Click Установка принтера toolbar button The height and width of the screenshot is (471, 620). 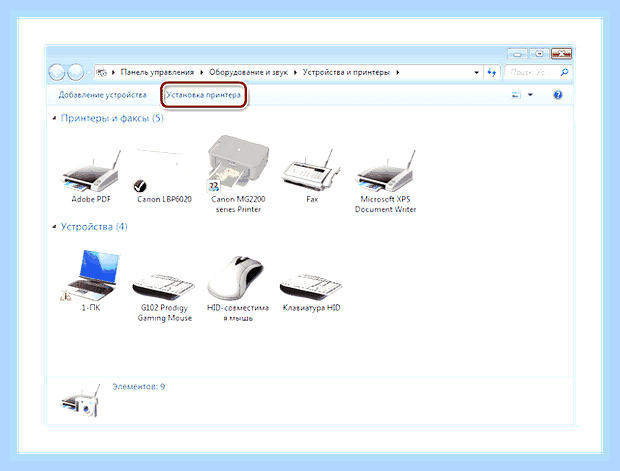click(x=203, y=95)
